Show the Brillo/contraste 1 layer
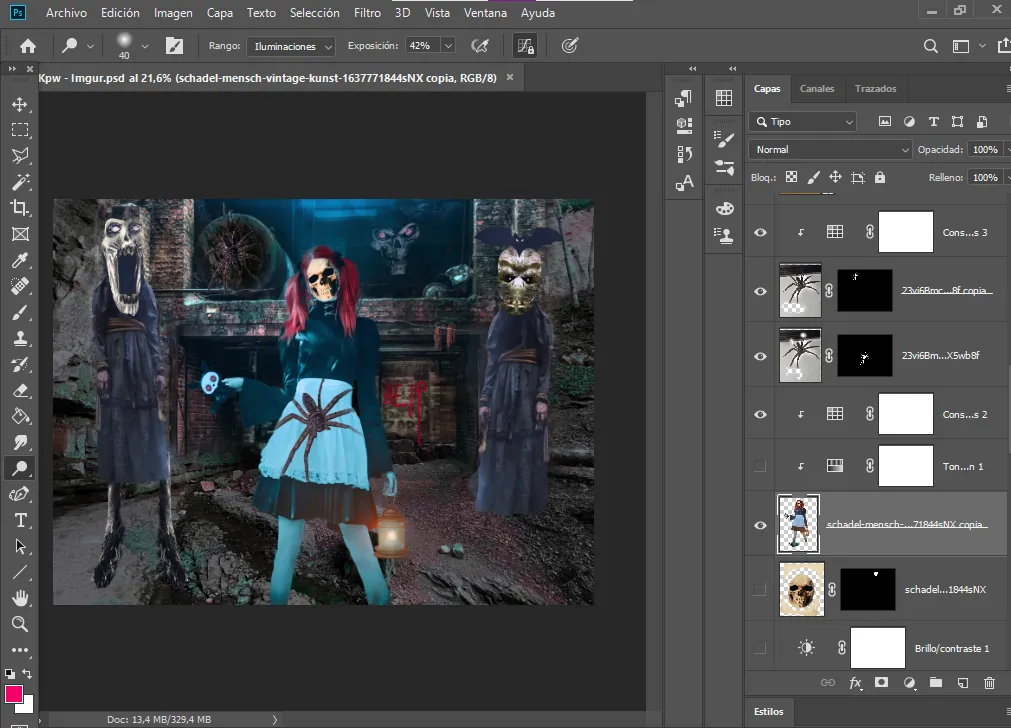 [x=760, y=648]
